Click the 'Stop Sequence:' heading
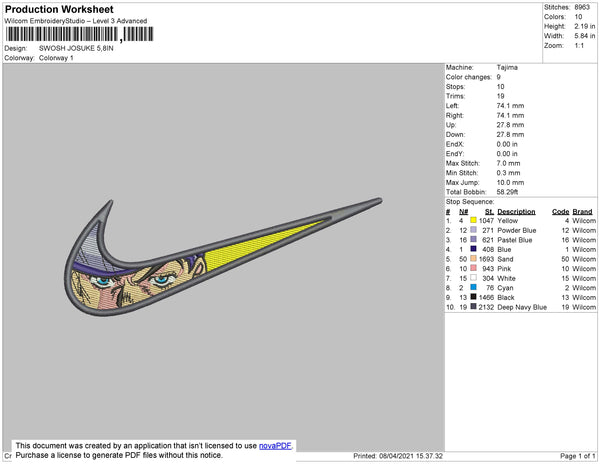The image size is (600, 464). pyautogui.click(x=470, y=202)
